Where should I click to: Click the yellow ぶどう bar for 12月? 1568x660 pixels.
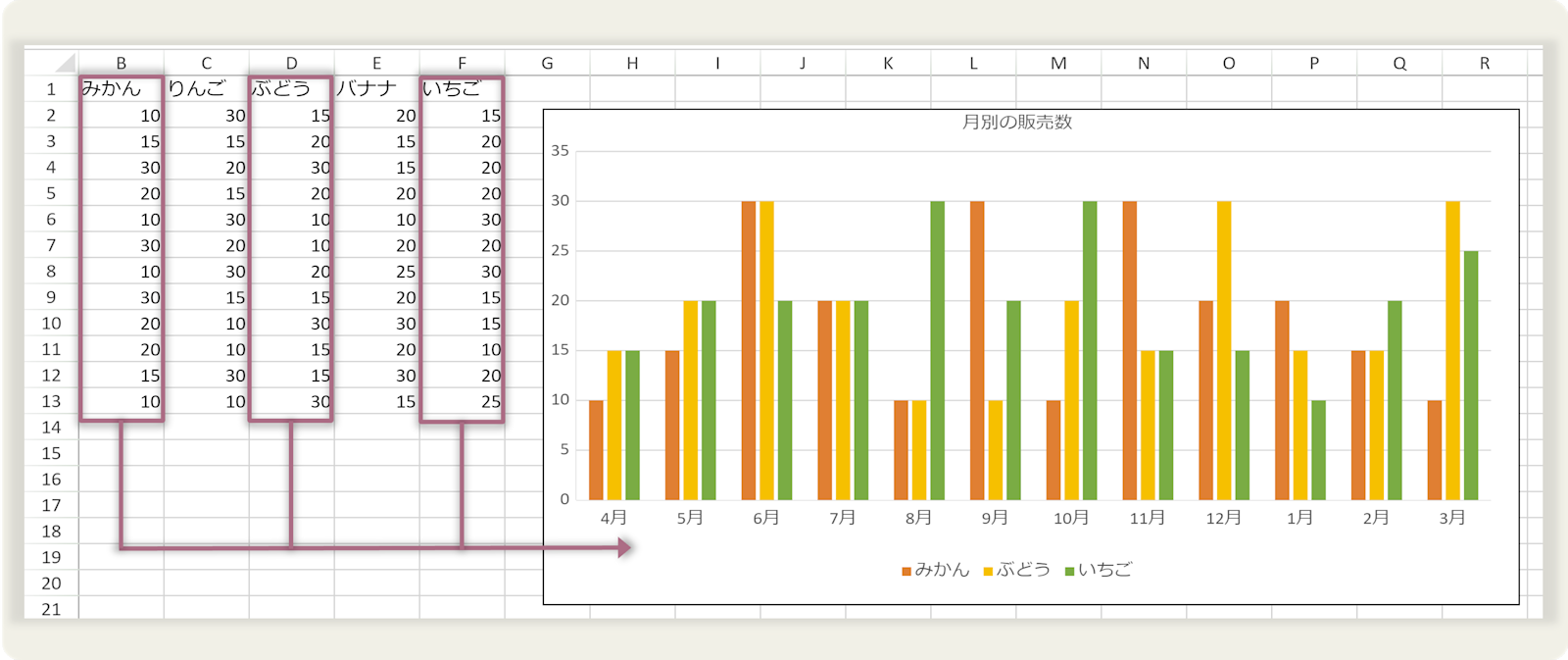tap(1224, 350)
